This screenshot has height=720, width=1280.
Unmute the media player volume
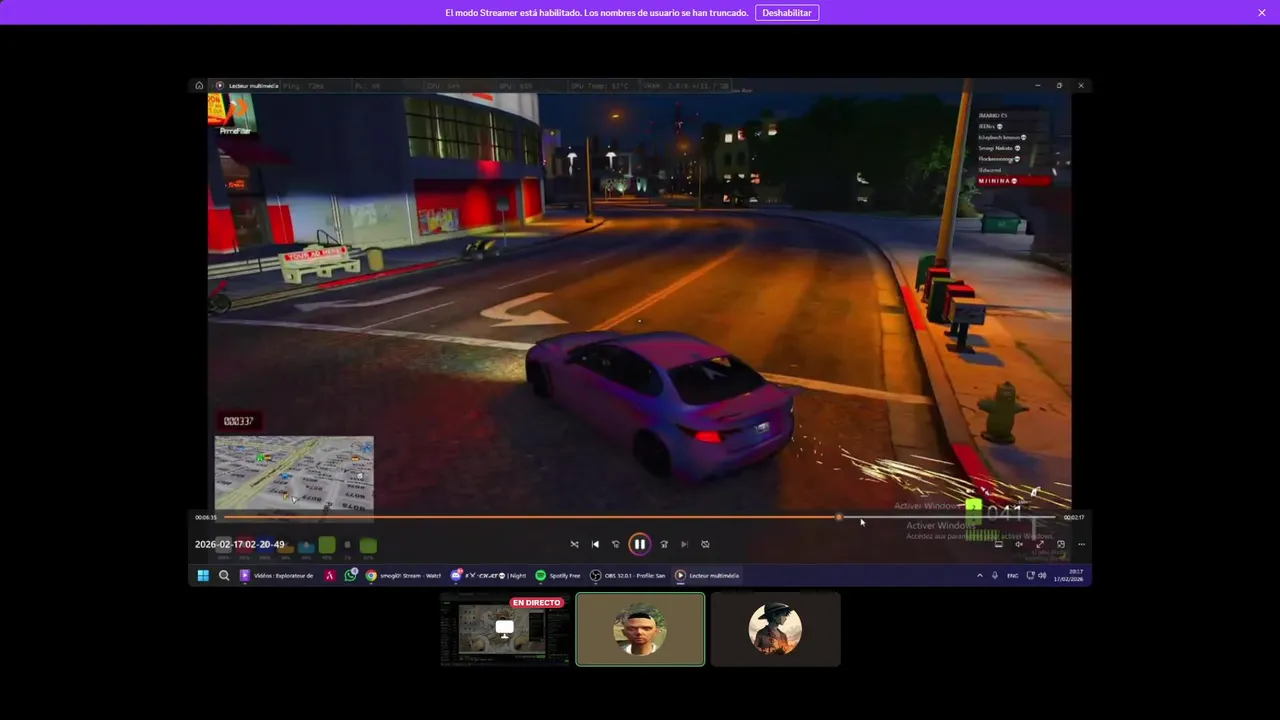point(1019,544)
